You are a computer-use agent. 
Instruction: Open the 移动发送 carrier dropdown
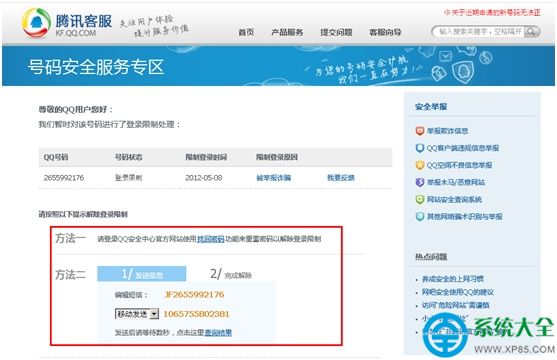click(137, 314)
